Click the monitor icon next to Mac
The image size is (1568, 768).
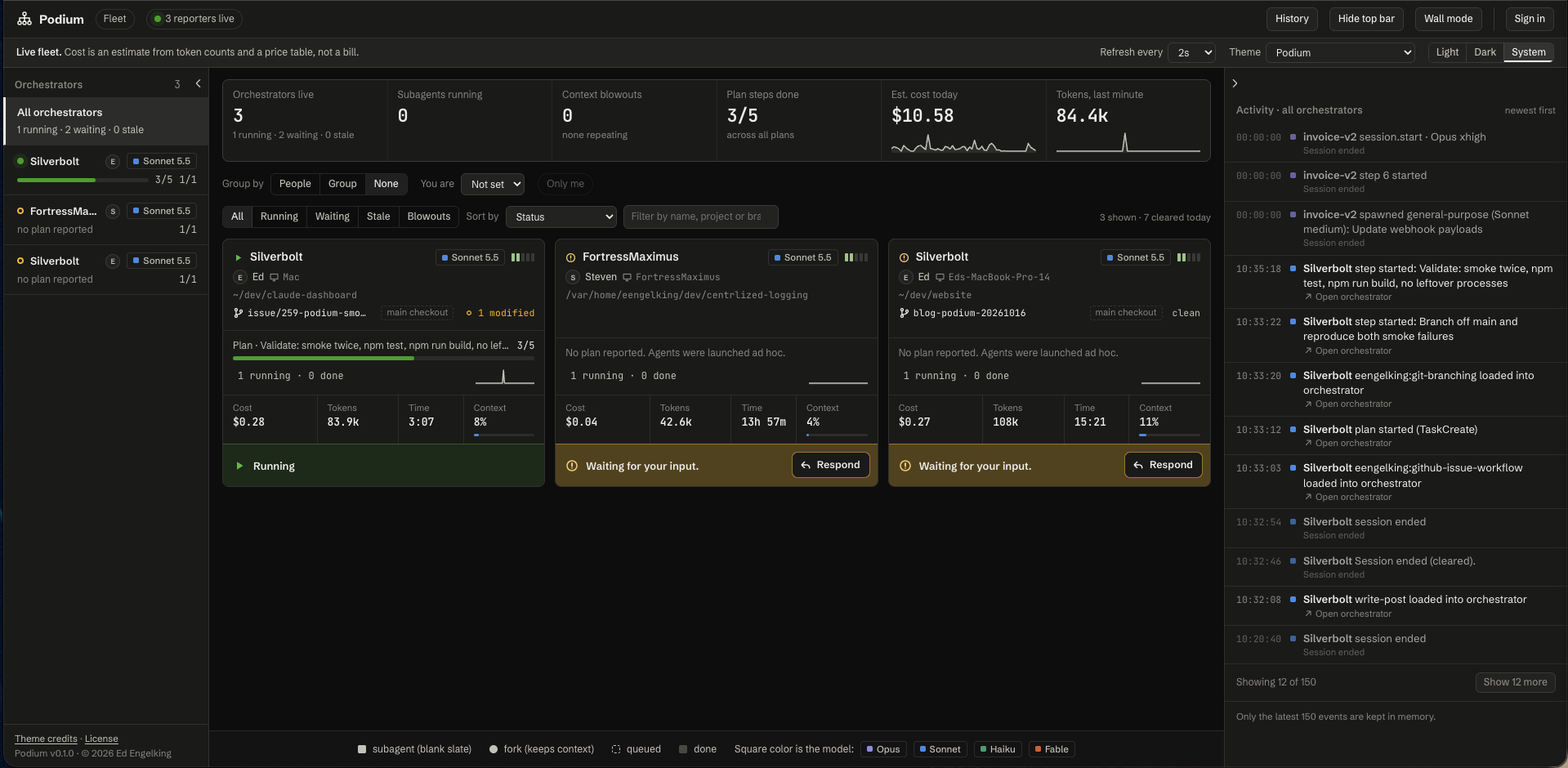click(x=274, y=278)
